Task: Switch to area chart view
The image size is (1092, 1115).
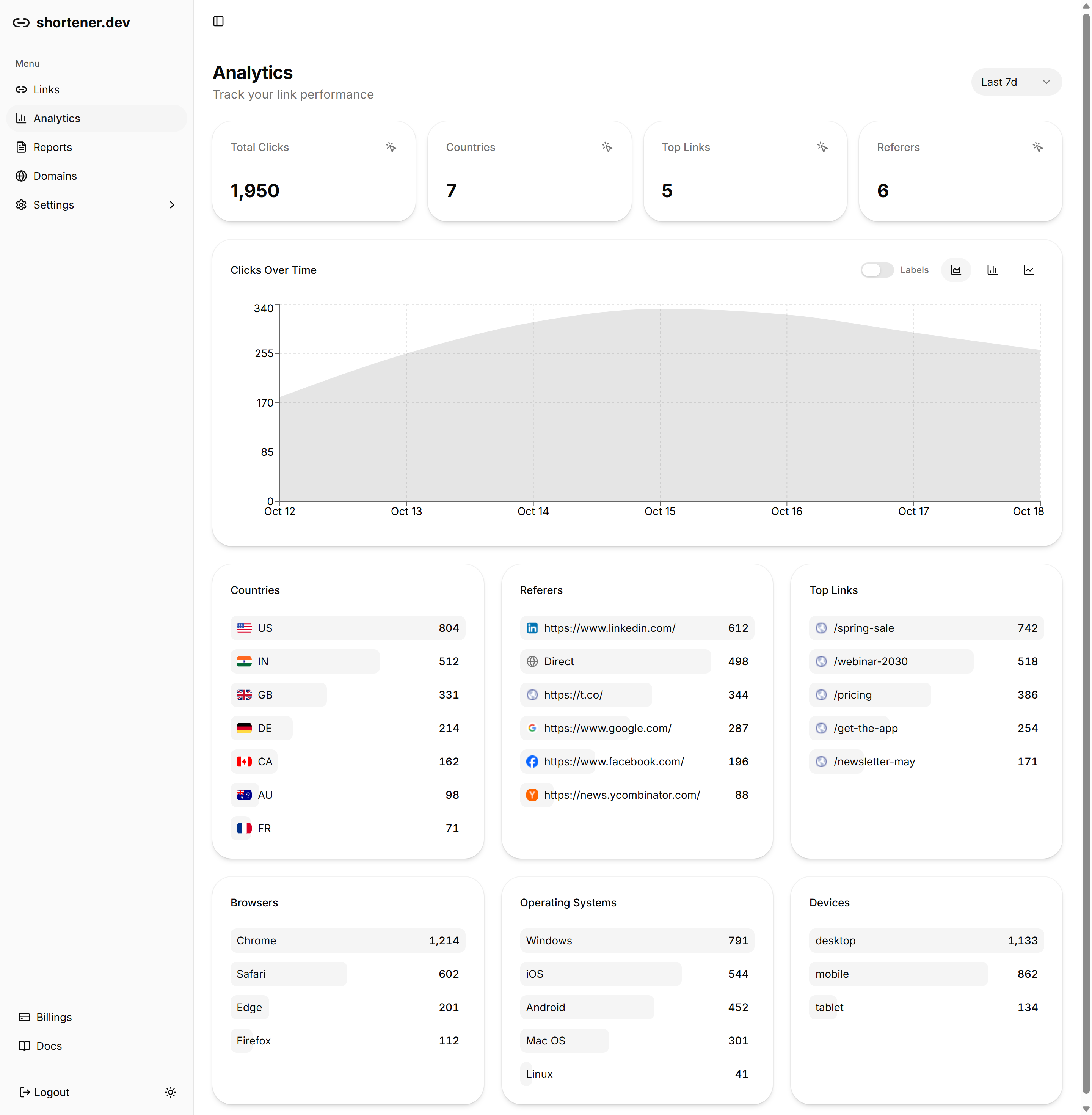Action: [x=955, y=270]
